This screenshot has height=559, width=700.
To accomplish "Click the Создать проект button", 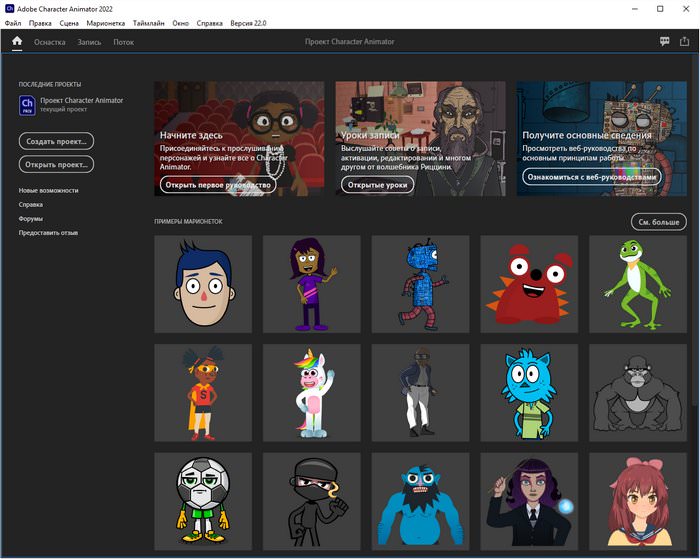I will pos(56,141).
